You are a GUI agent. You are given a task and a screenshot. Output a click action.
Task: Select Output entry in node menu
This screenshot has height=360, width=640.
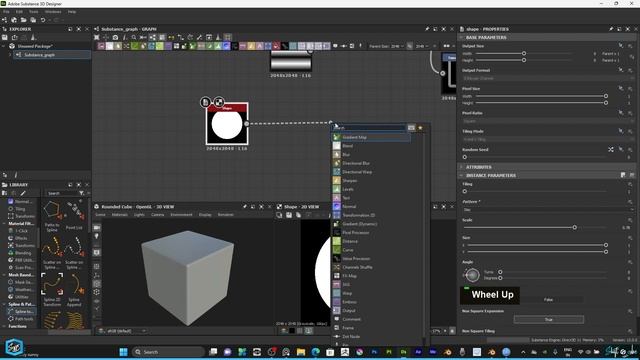click(371, 311)
